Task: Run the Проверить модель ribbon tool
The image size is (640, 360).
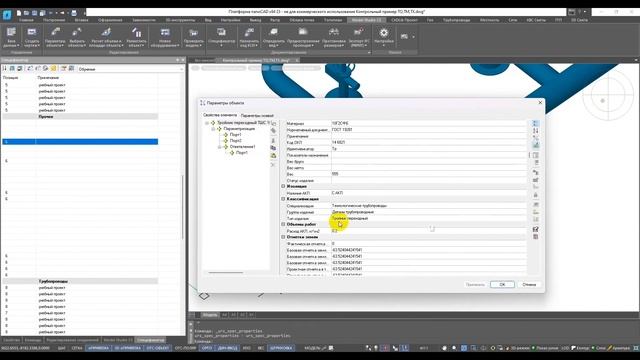Action: pyautogui.click(x=193, y=37)
